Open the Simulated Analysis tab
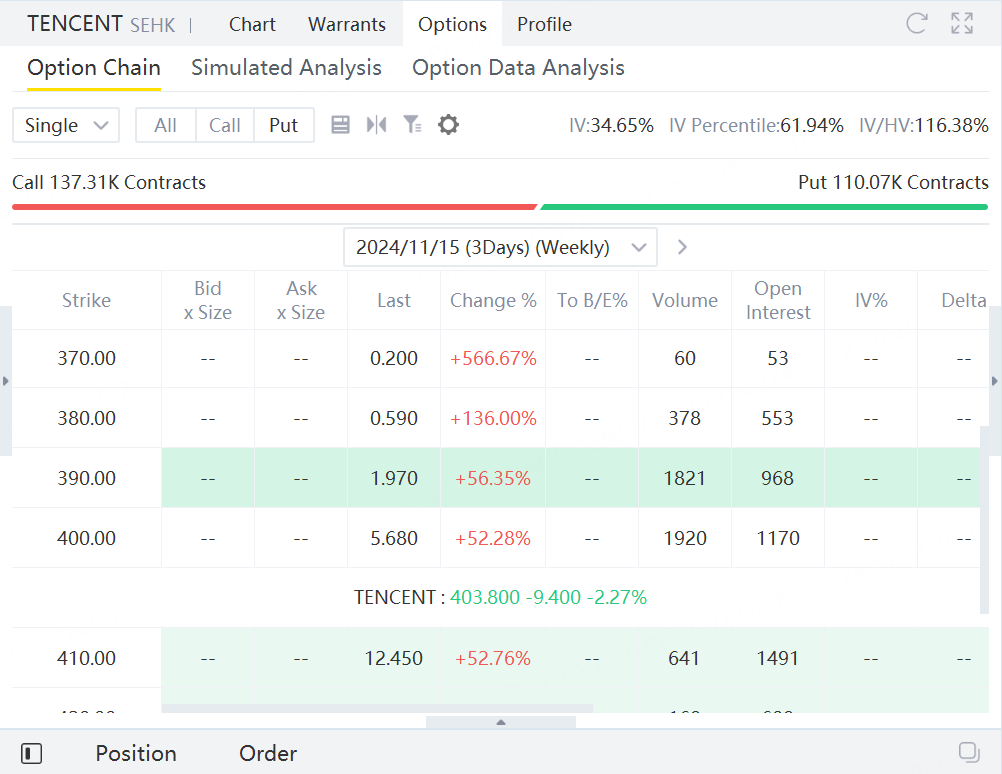Screen dimensions: 1002x774 (286, 68)
